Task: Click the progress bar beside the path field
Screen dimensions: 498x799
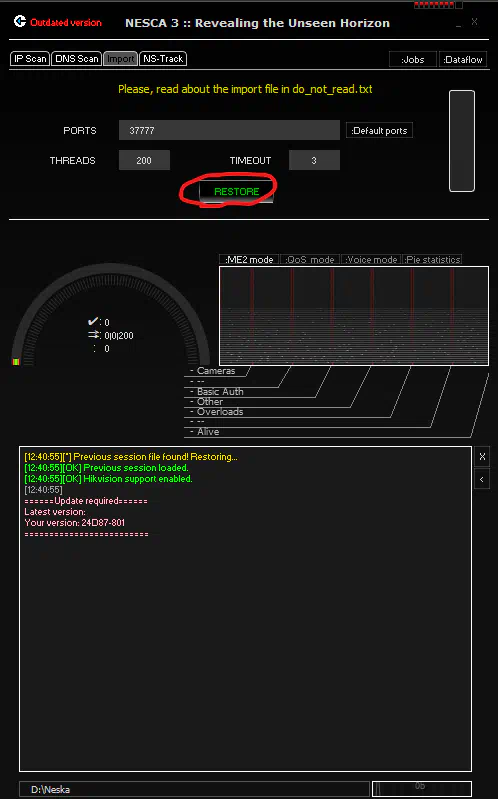Action: (x=422, y=789)
